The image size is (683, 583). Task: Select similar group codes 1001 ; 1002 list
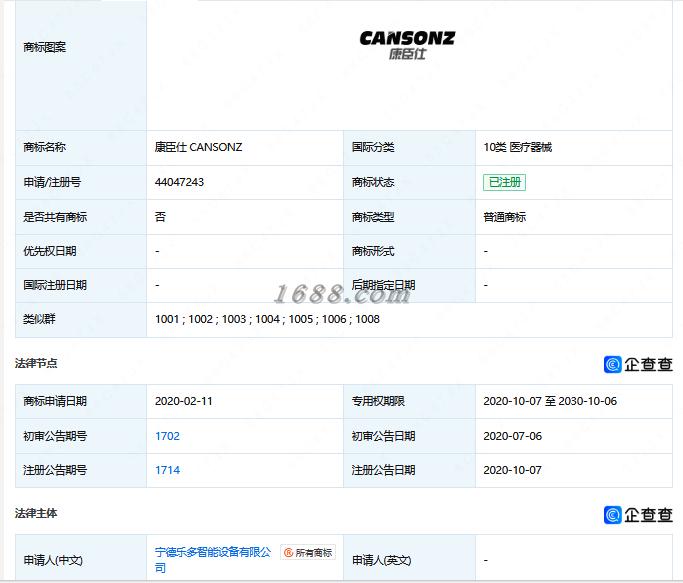(267, 319)
